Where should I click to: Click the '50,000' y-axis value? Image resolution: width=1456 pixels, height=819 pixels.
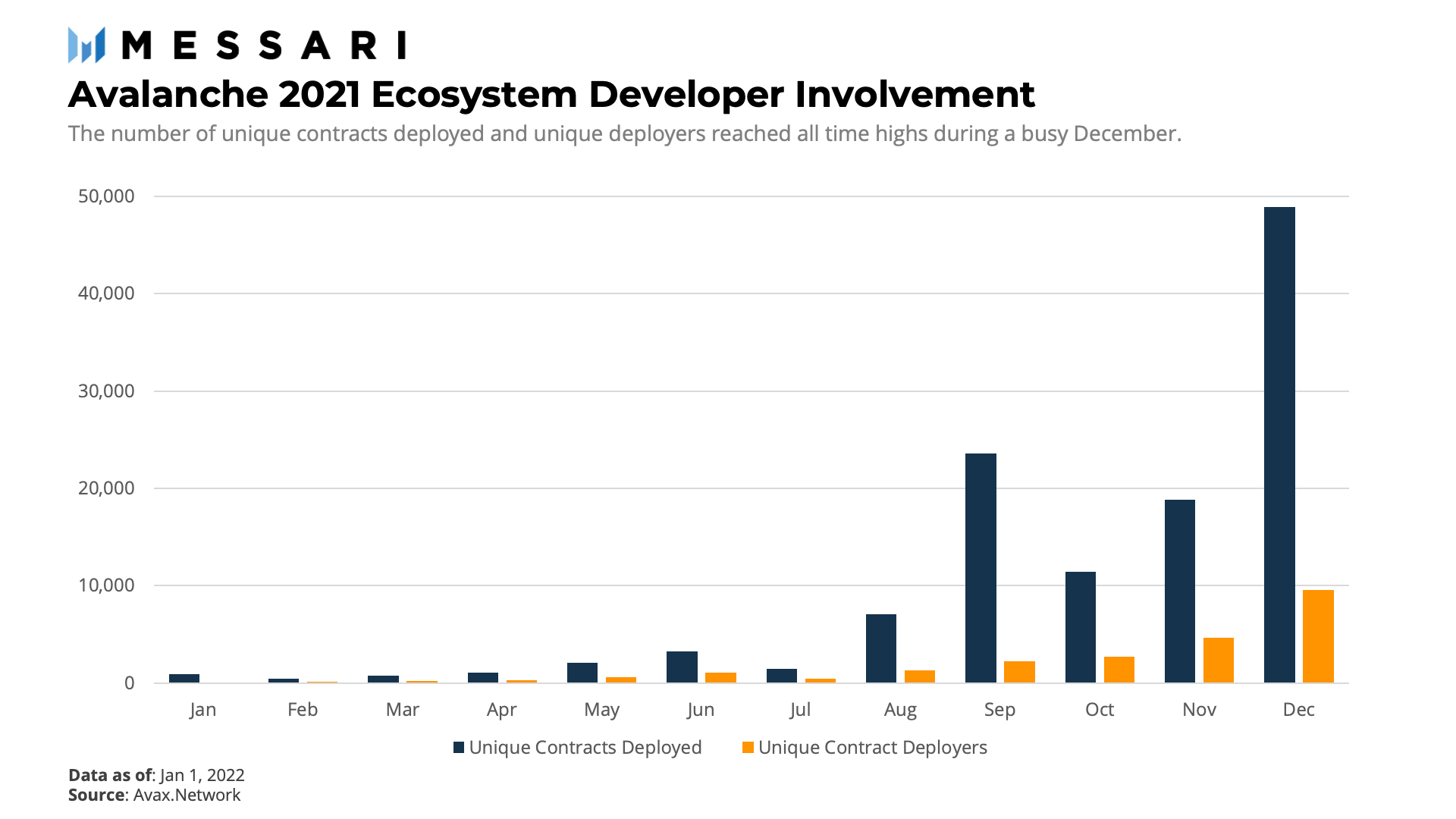point(106,196)
